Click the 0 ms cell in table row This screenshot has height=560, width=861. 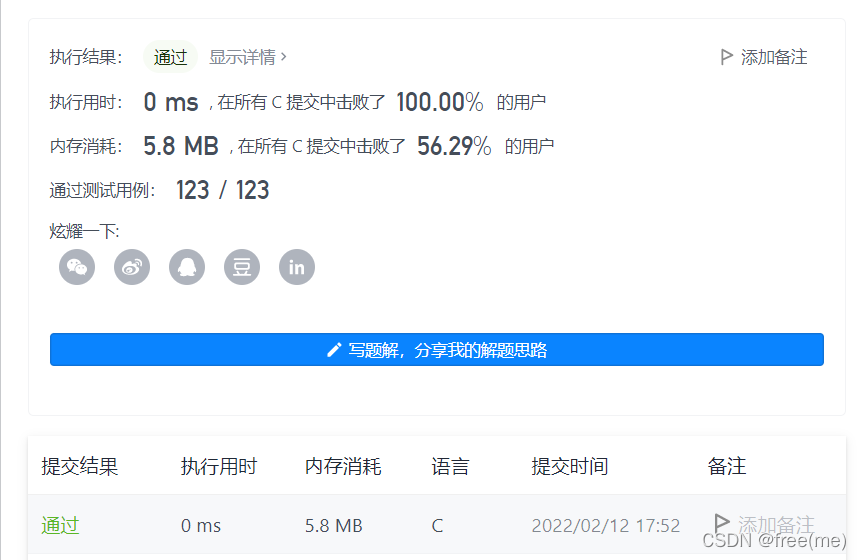coord(201,525)
